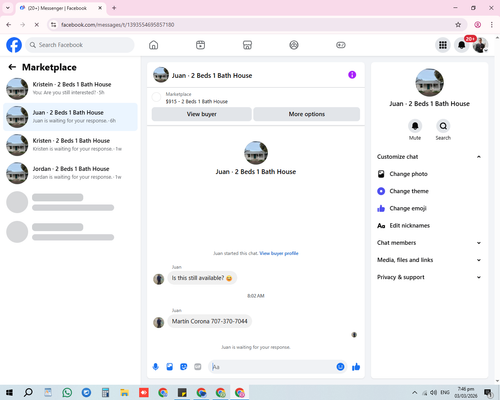Screen dimensions: 500x400
Task: Open the Windows Start menu
Action: (9, 393)
